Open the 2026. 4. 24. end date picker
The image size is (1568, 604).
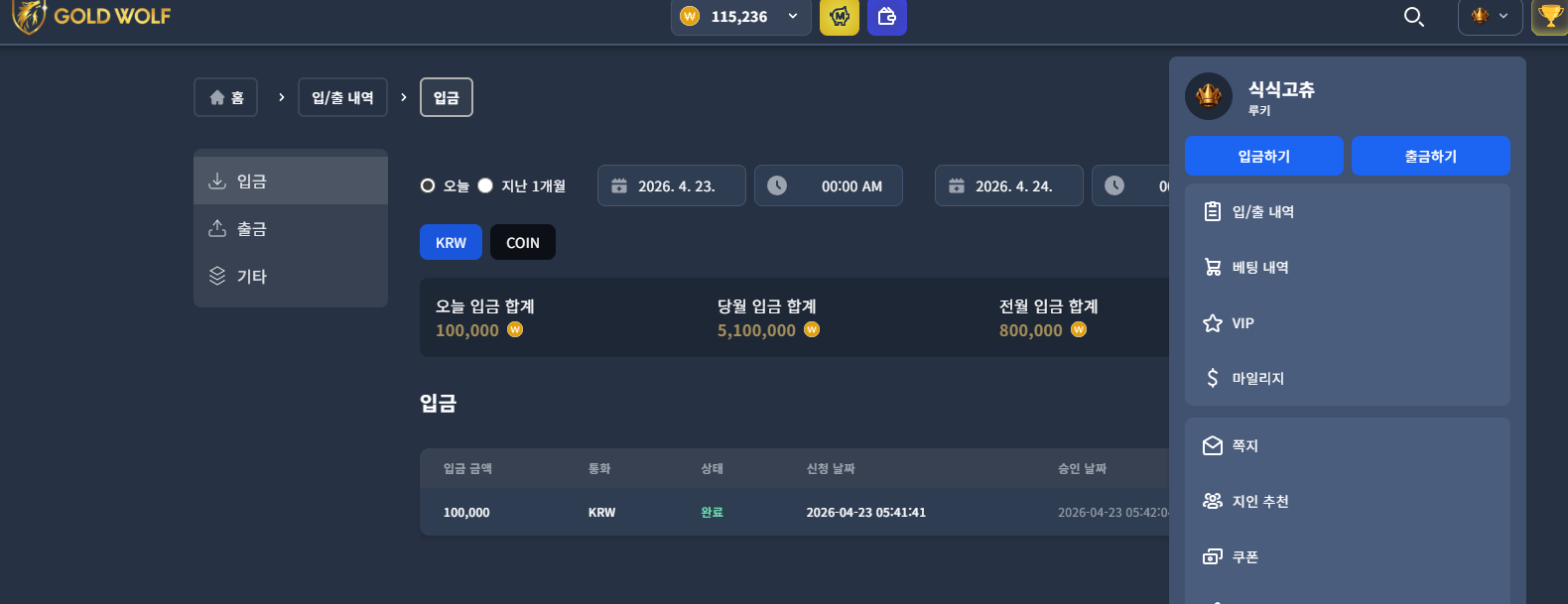1009,185
